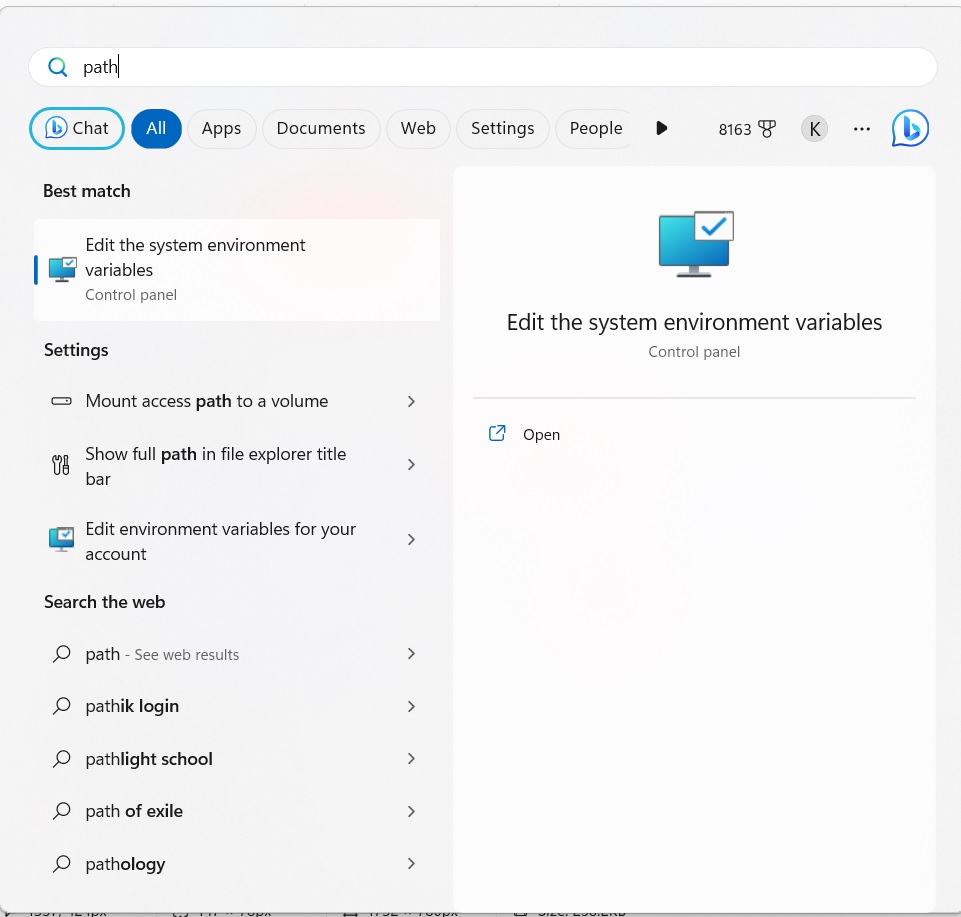The image size is (961, 917).
Task: Open 'Edit the system environment variables' best match
Action: 237,270
